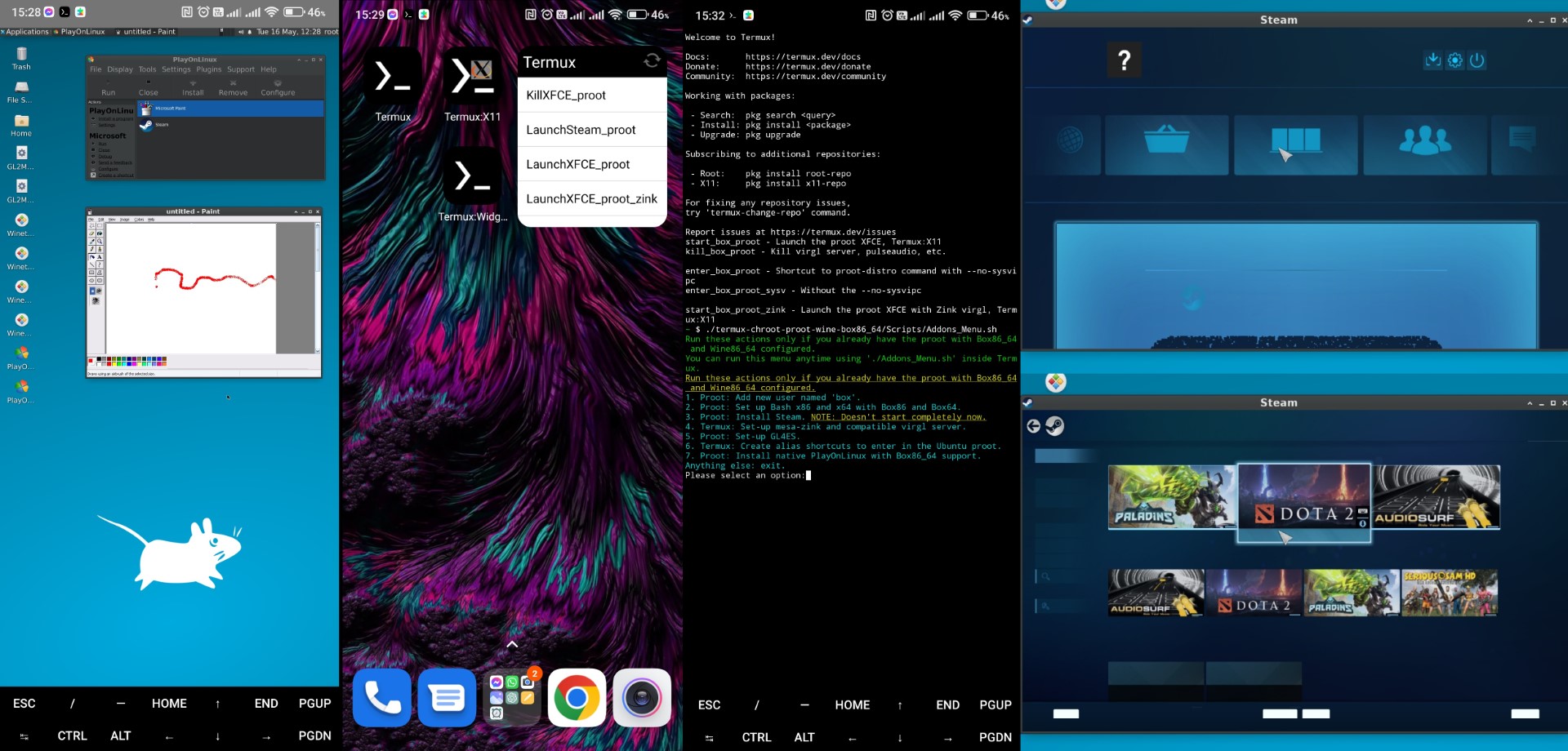
Task: Refresh the Termux widget shortcut list
Action: point(652,60)
